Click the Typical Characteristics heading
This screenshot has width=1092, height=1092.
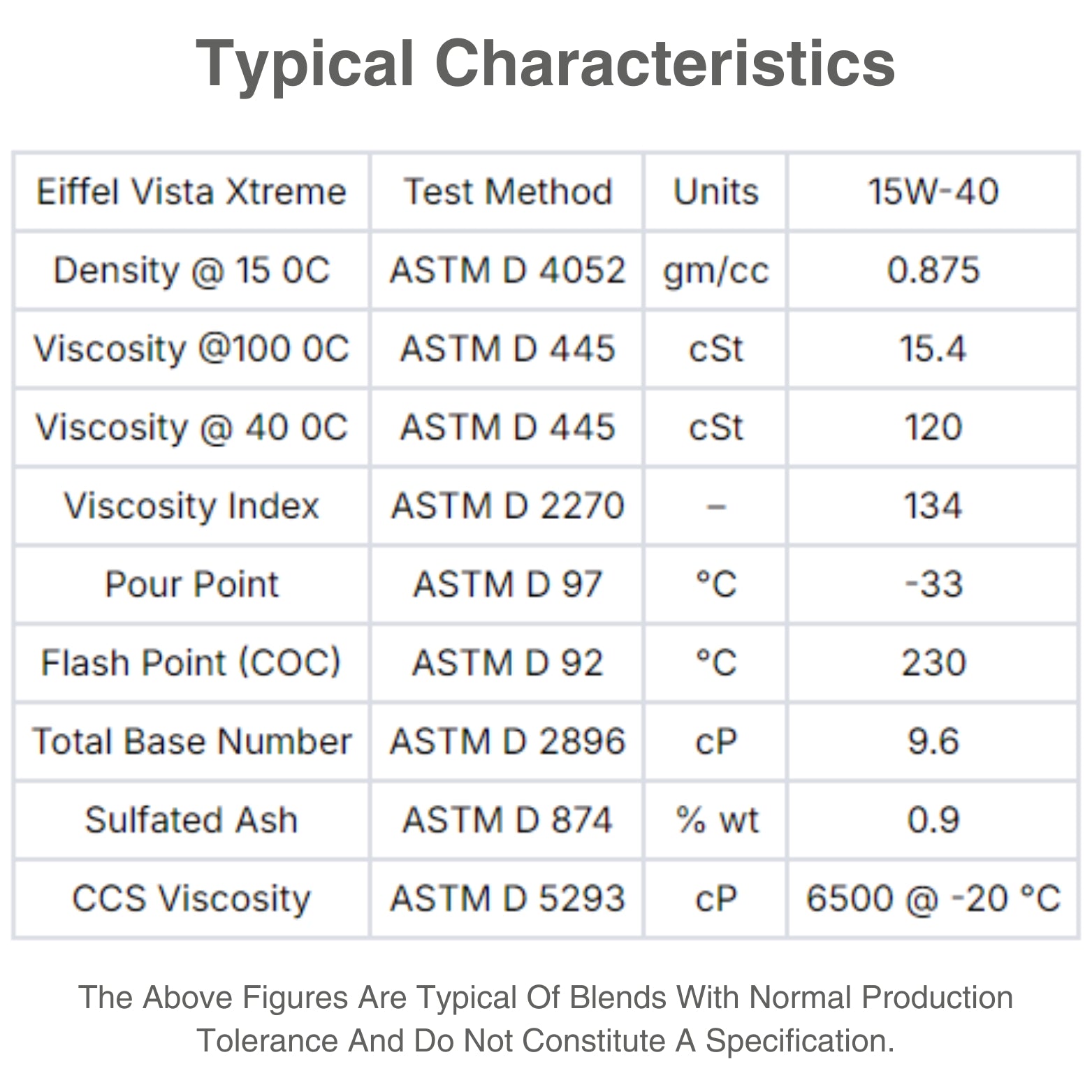click(x=545, y=64)
